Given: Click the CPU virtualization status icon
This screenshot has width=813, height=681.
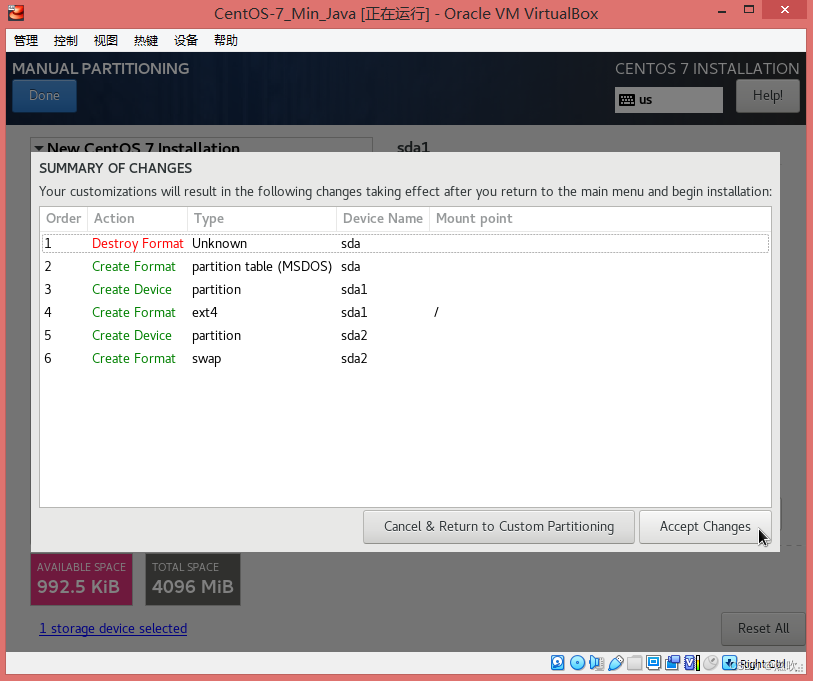Looking at the screenshot, I should pos(692,662).
